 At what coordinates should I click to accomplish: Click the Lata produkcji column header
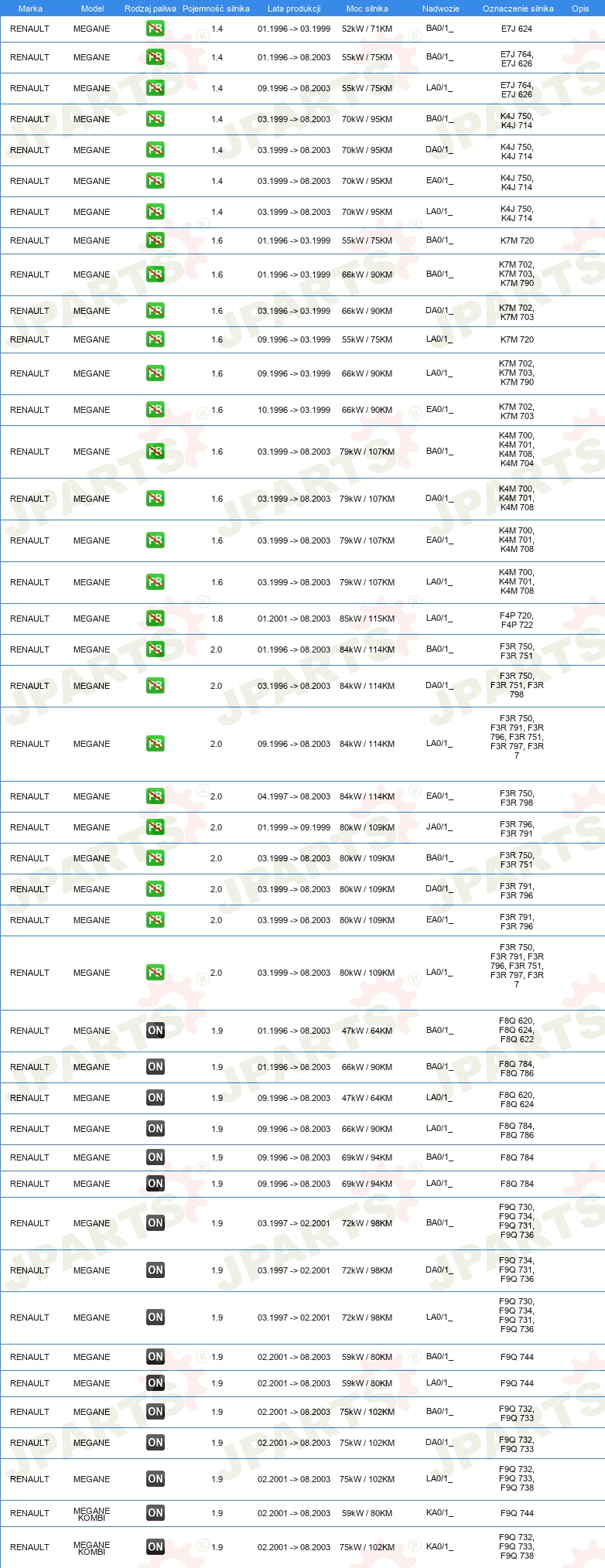(294, 9)
